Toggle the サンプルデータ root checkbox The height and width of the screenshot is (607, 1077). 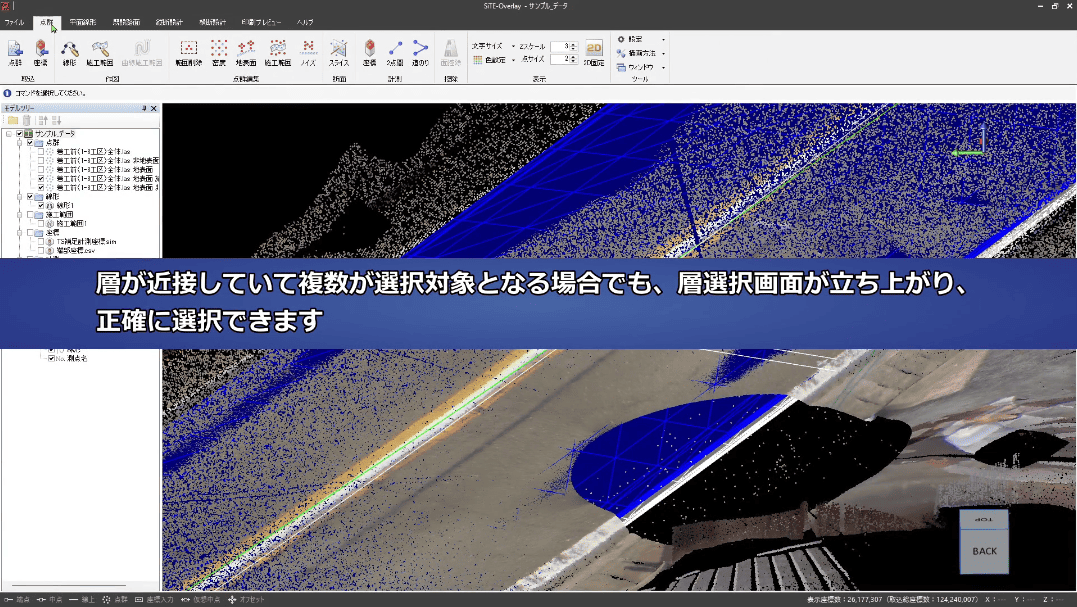click(19, 134)
